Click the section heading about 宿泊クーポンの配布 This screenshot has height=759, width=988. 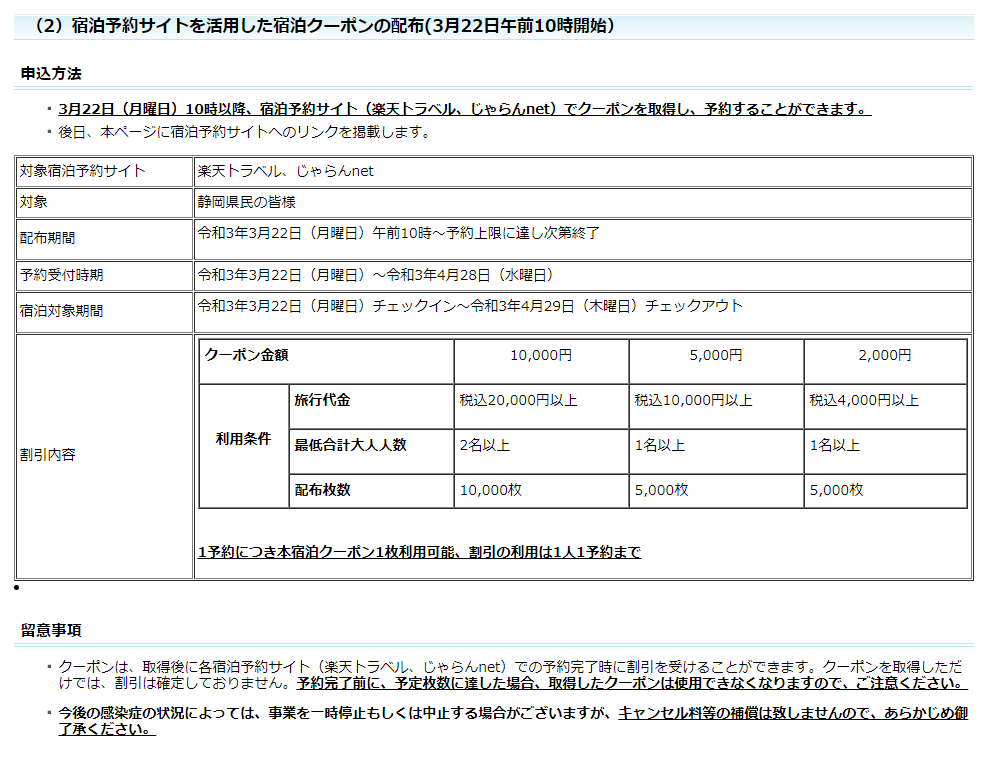325,27
